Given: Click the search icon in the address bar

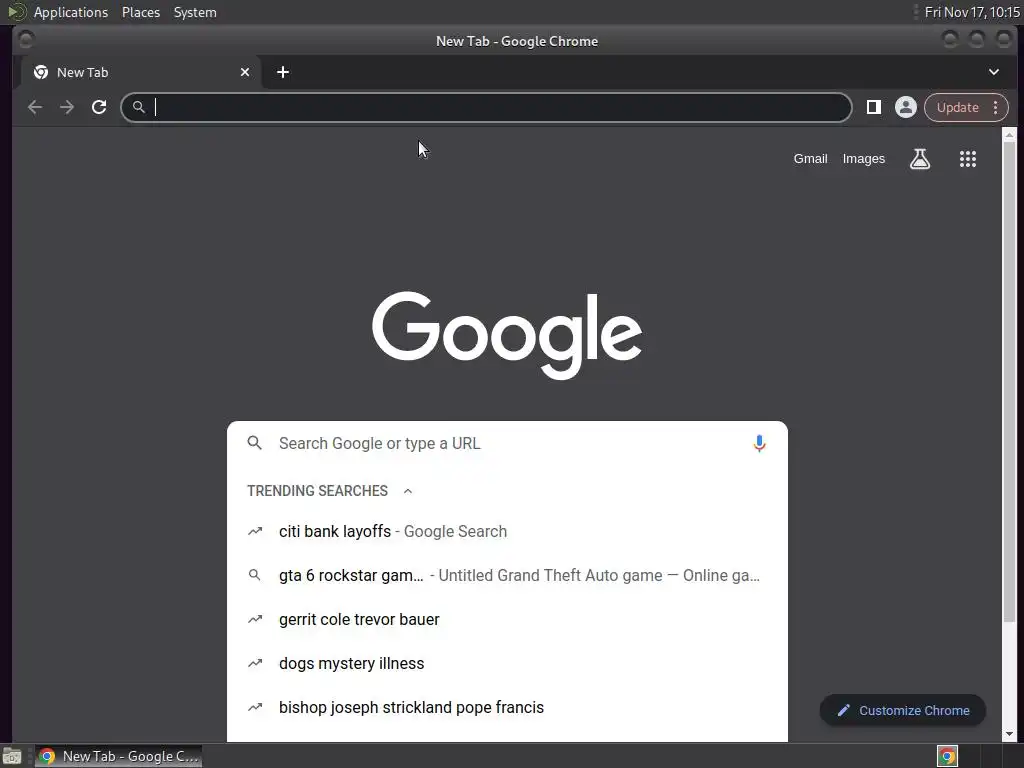Looking at the screenshot, I should [x=138, y=107].
